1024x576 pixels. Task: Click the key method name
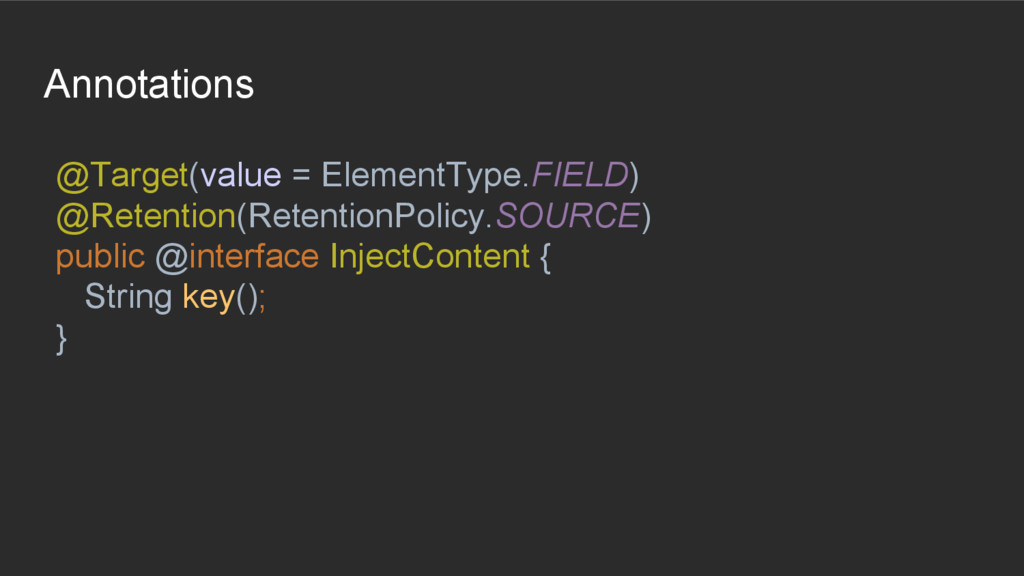(x=208, y=297)
